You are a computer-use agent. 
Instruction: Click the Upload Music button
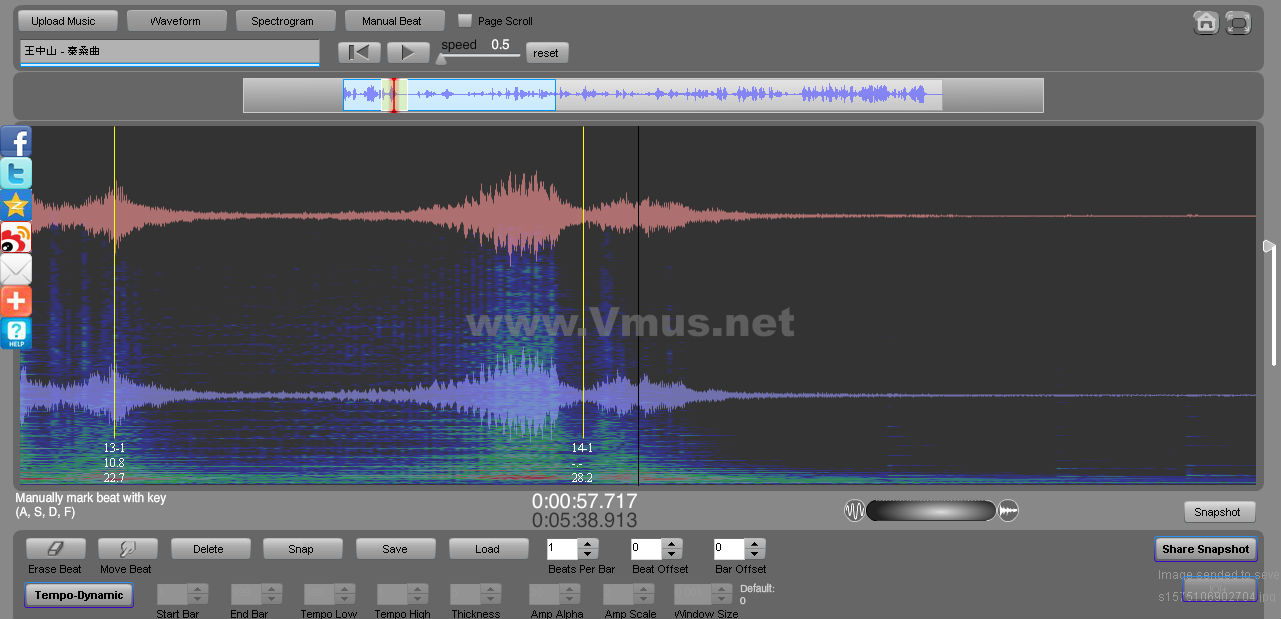[x=64, y=21]
